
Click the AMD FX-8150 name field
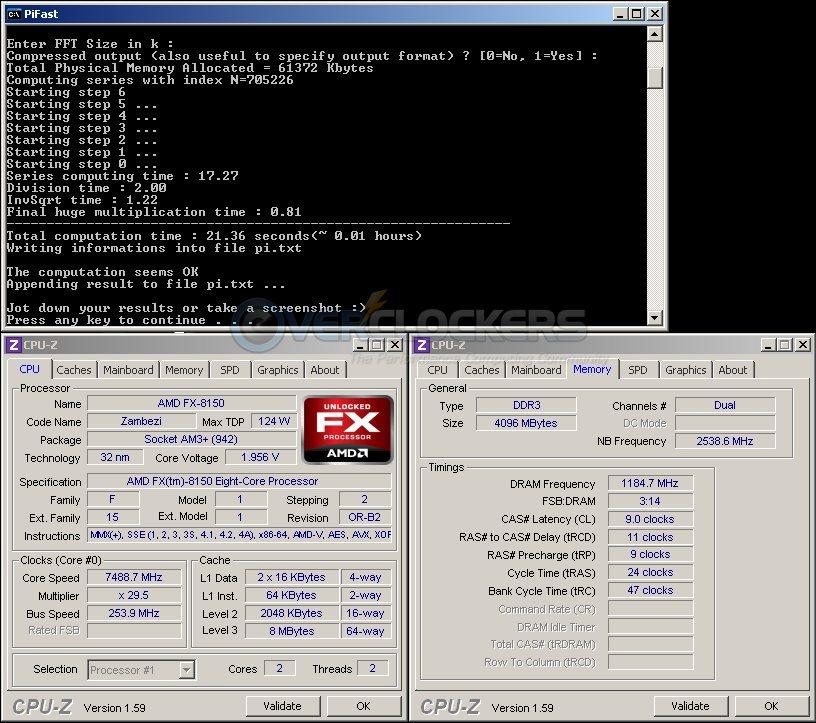191,403
